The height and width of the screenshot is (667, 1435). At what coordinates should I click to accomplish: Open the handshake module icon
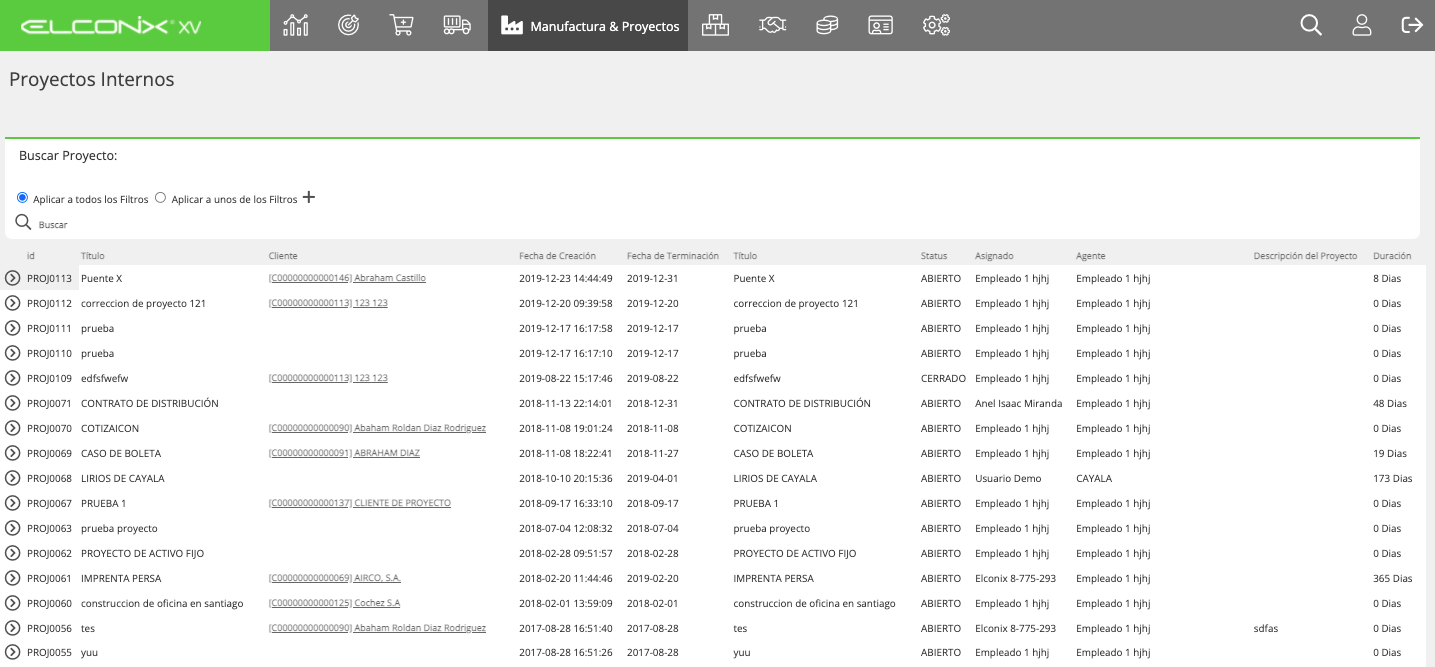point(772,25)
